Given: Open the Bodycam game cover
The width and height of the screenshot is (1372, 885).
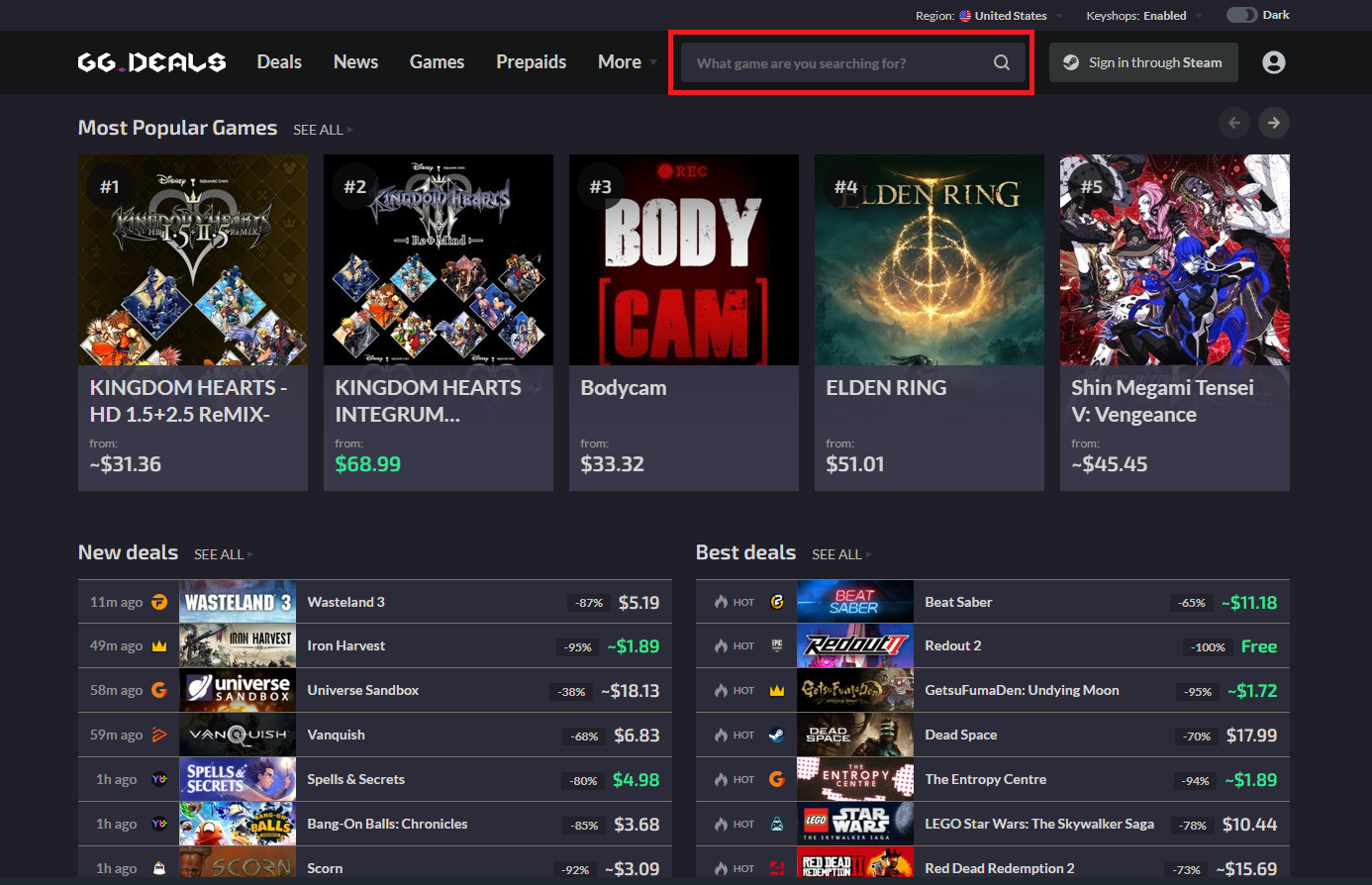Looking at the screenshot, I should coord(684,259).
